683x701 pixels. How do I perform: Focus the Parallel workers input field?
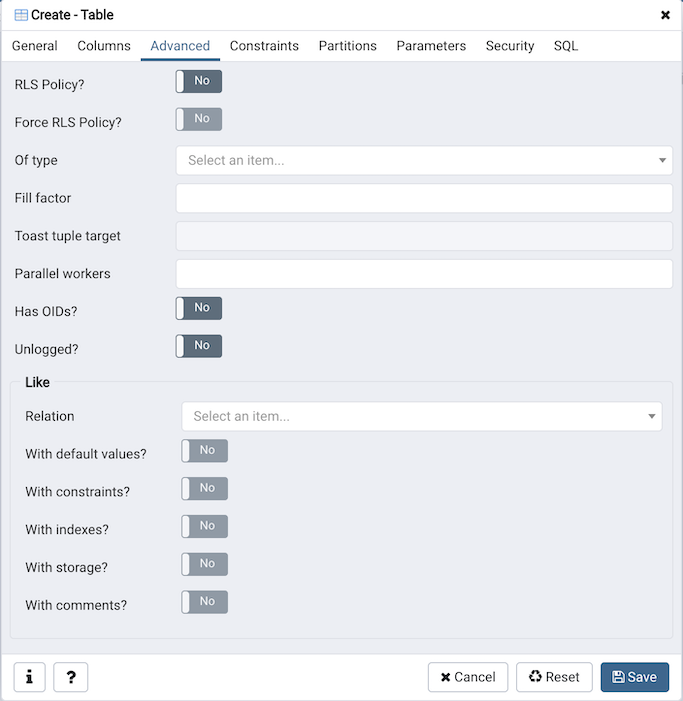424,274
